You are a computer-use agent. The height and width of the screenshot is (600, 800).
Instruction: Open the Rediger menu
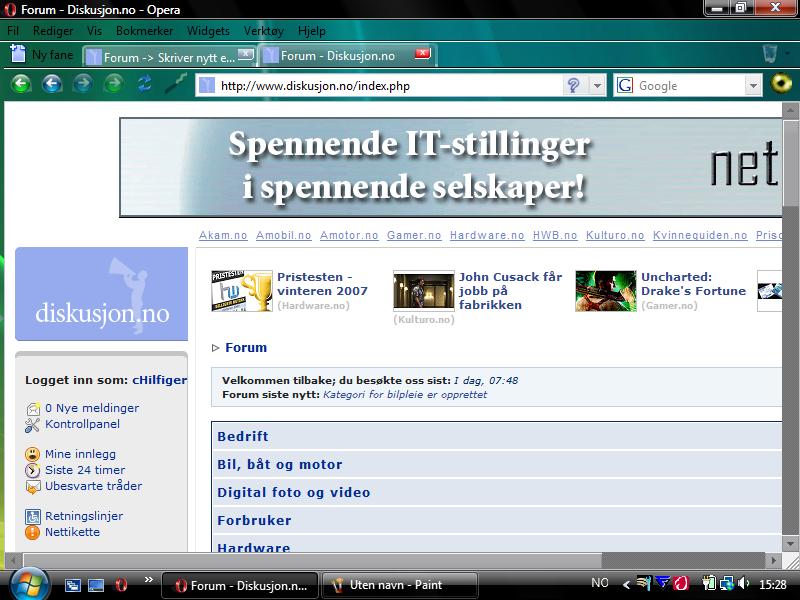(53, 31)
